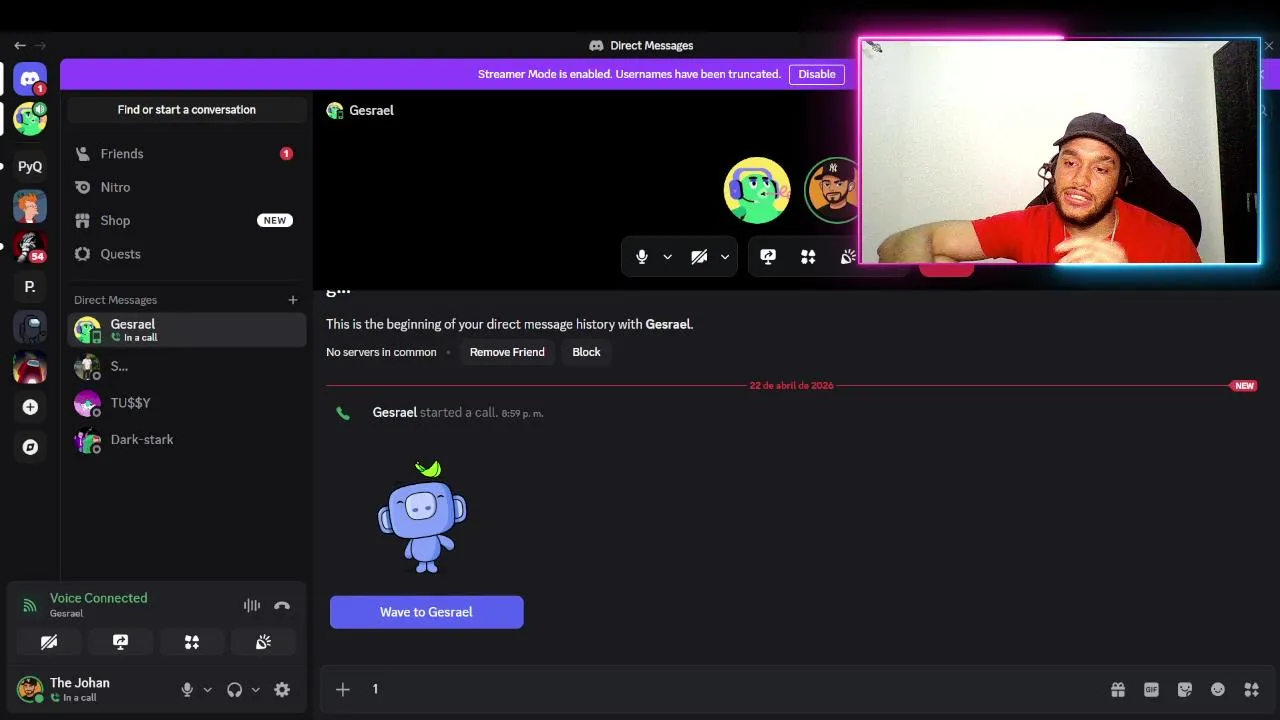Share your screen in Voice Connected panel
Screen dimensions: 1280x720
click(x=120, y=642)
